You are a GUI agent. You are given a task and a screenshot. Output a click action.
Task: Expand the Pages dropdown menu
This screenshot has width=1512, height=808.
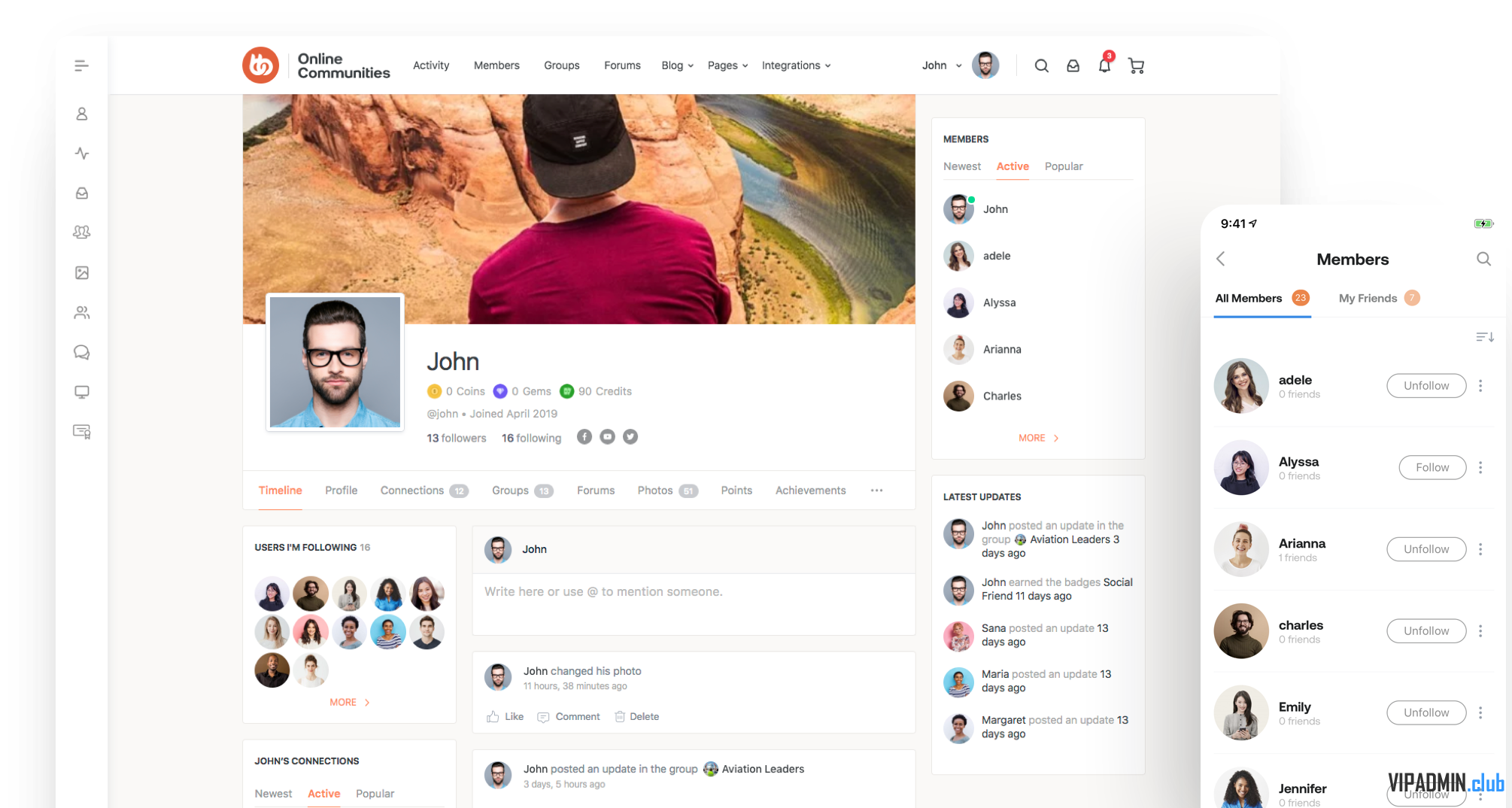727,66
